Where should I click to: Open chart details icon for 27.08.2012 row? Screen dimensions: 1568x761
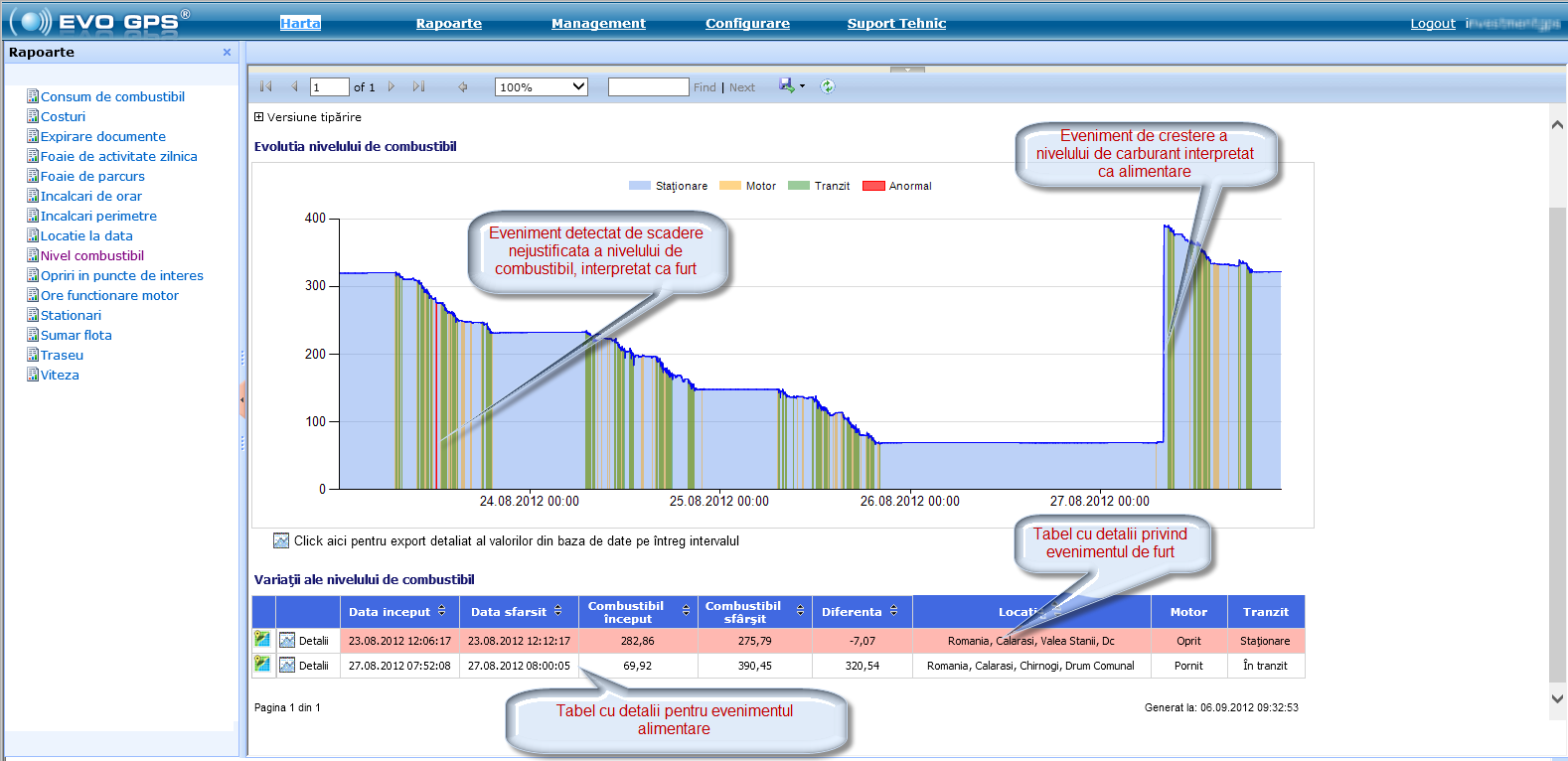click(287, 666)
